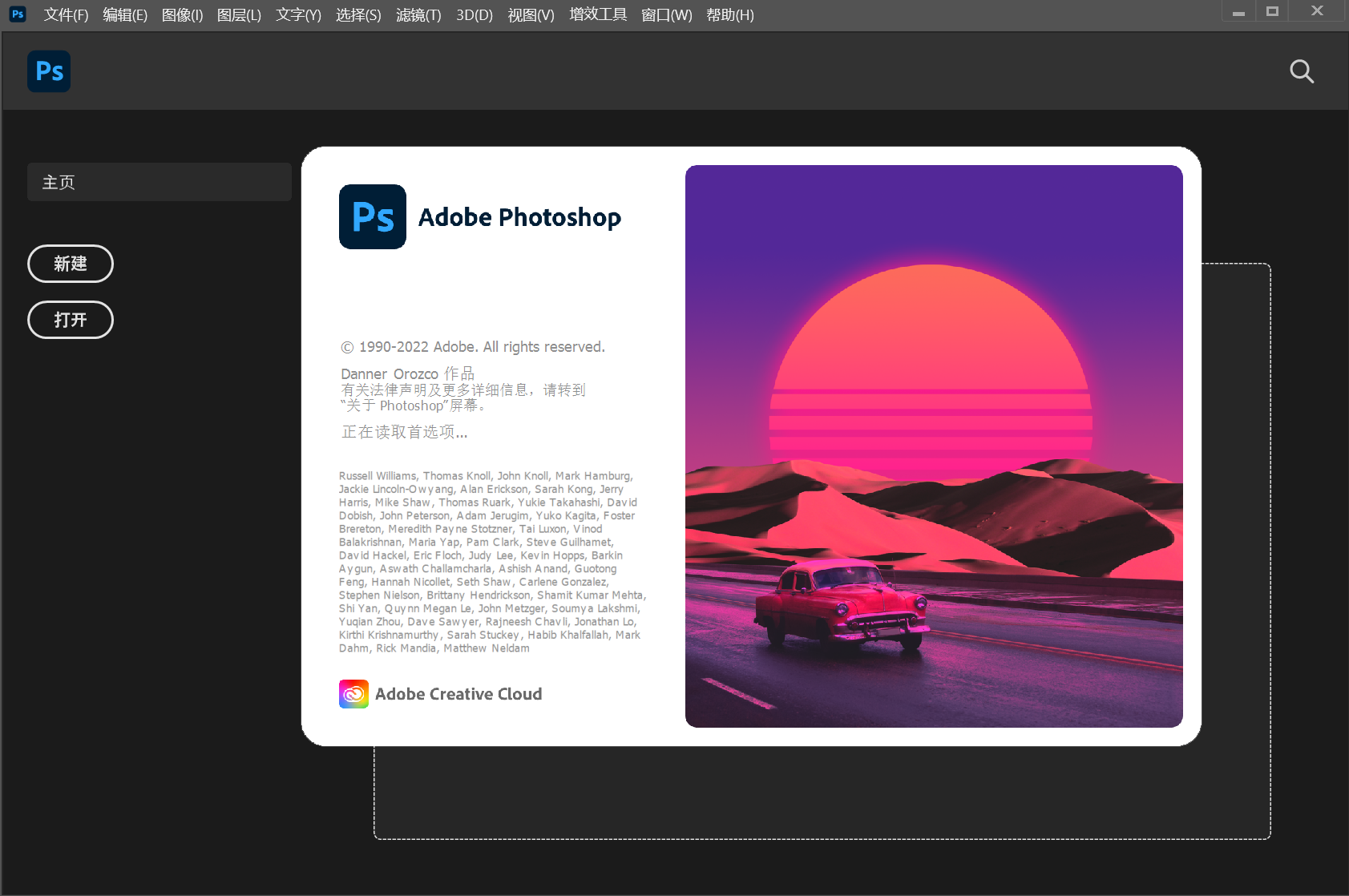Click the 新建 button

click(71, 264)
